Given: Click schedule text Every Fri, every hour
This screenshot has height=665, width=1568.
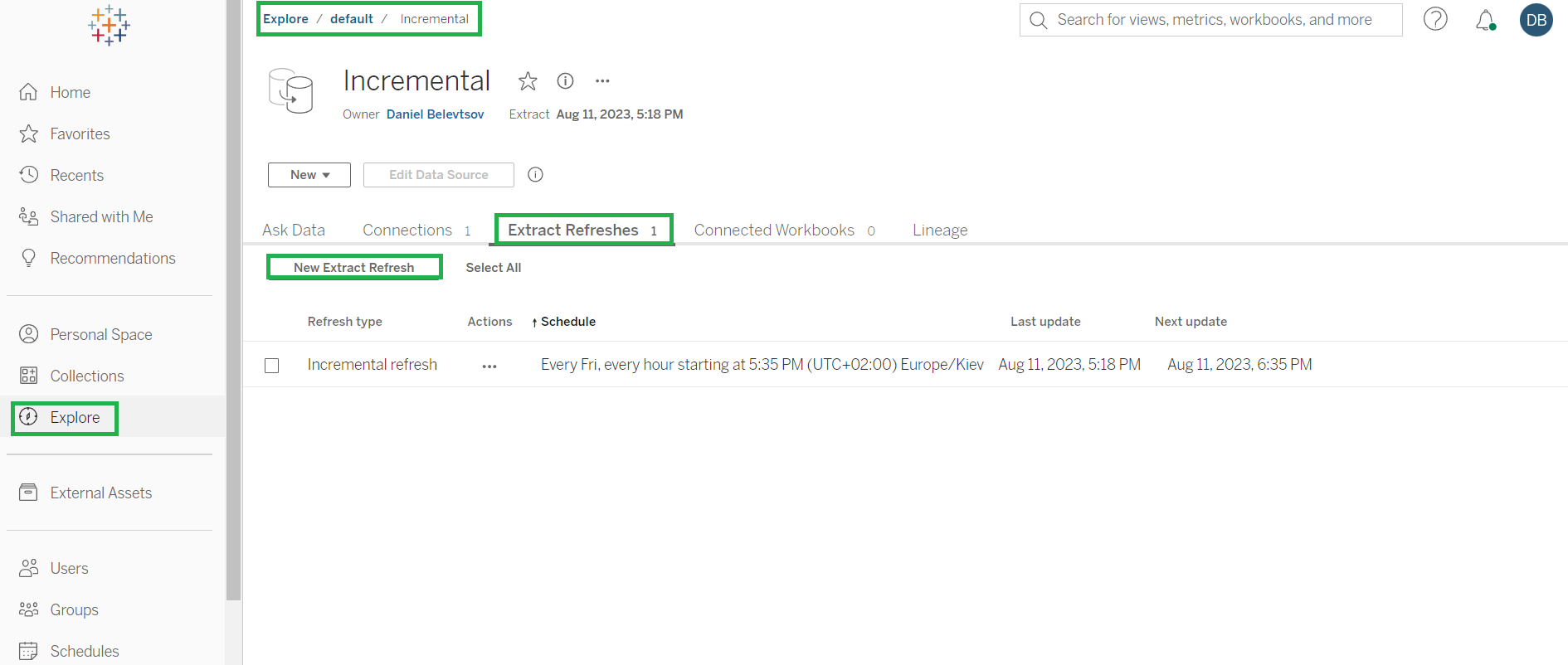Looking at the screenshot, I should (762, 365).
